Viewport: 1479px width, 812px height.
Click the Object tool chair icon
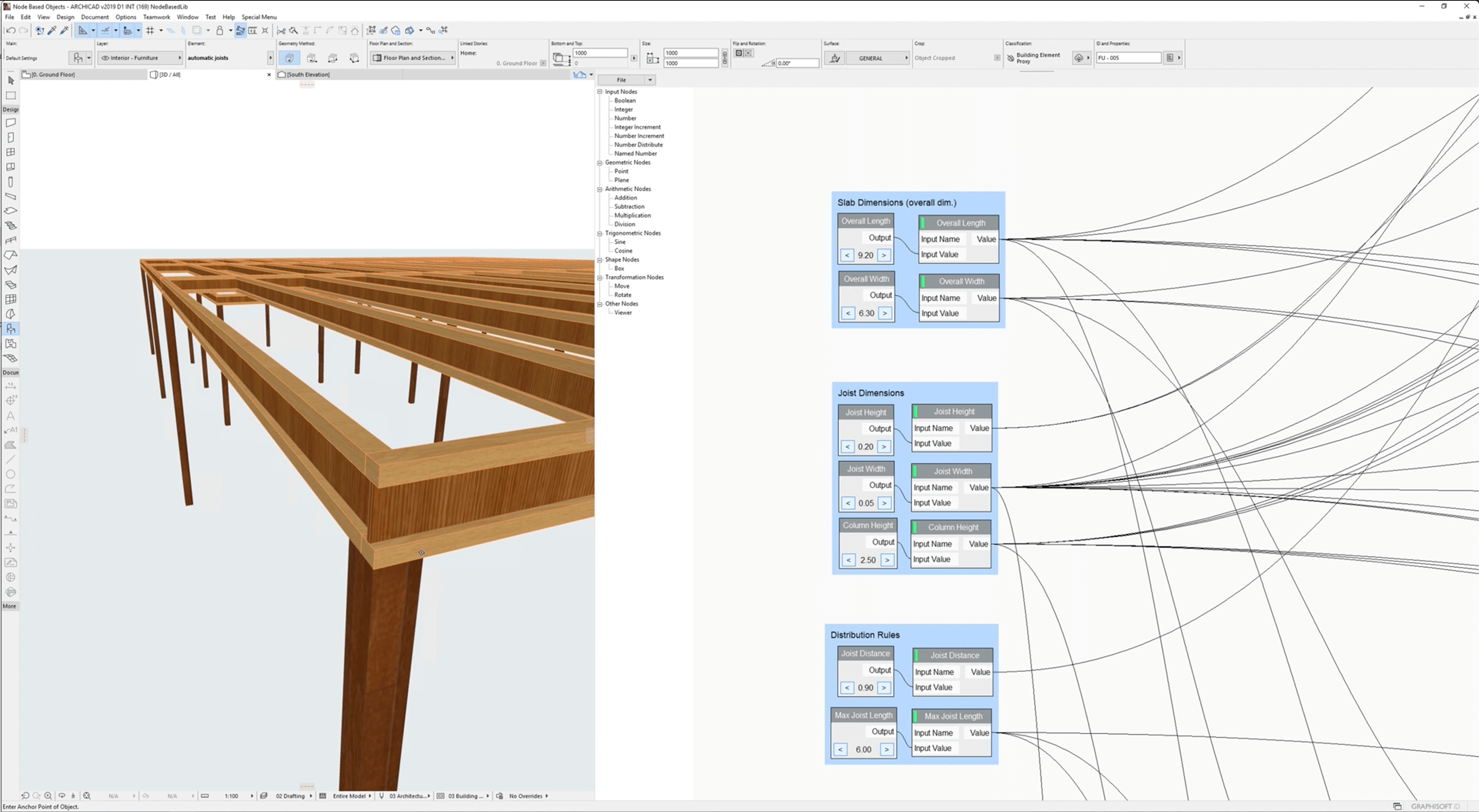pos(11,329)
